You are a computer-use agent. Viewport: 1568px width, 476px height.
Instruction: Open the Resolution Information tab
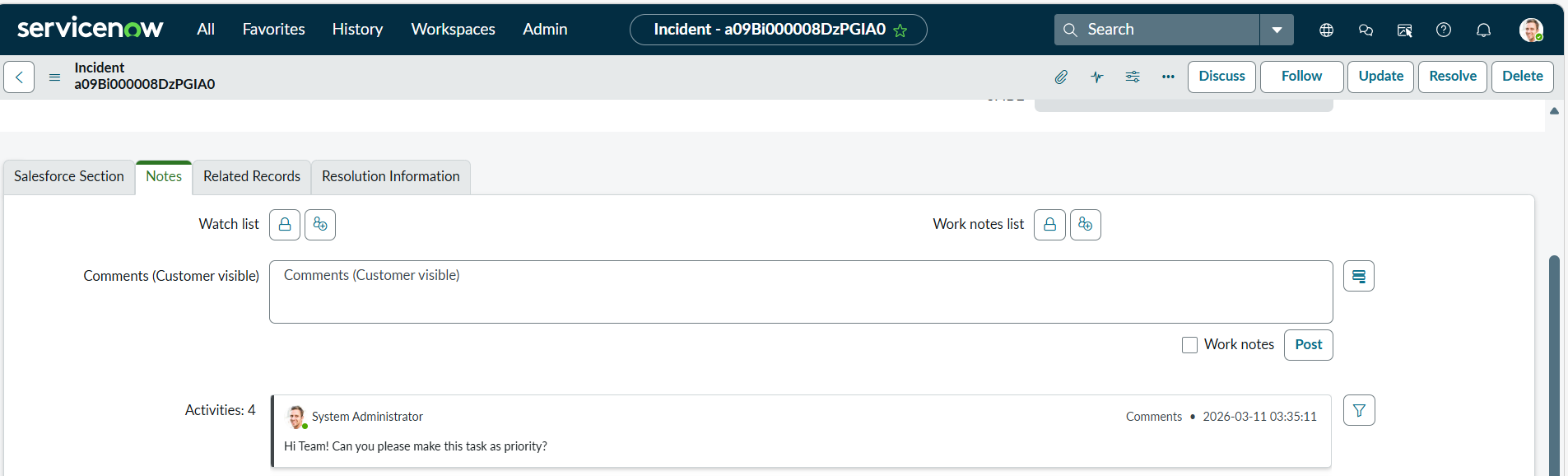point(391,177)
